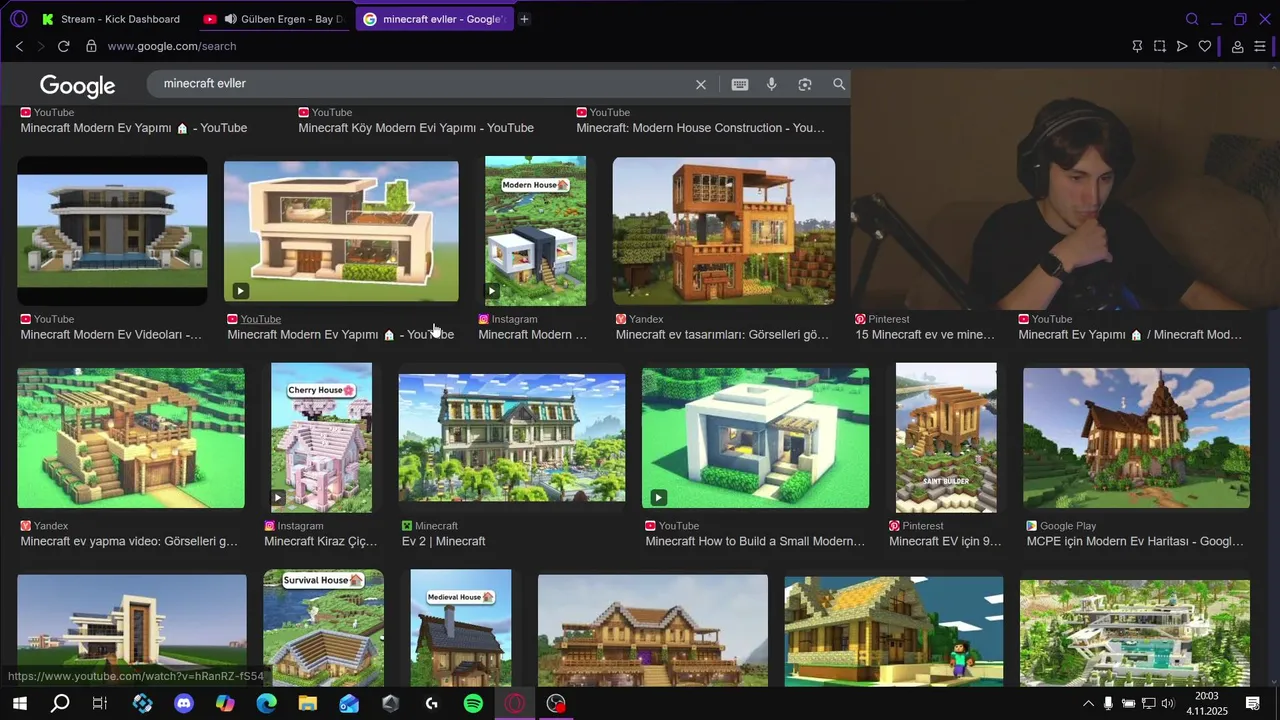Launch Microsoft Edge from taskbar
Screen dimensions: 1280x720
coord(266,704)
